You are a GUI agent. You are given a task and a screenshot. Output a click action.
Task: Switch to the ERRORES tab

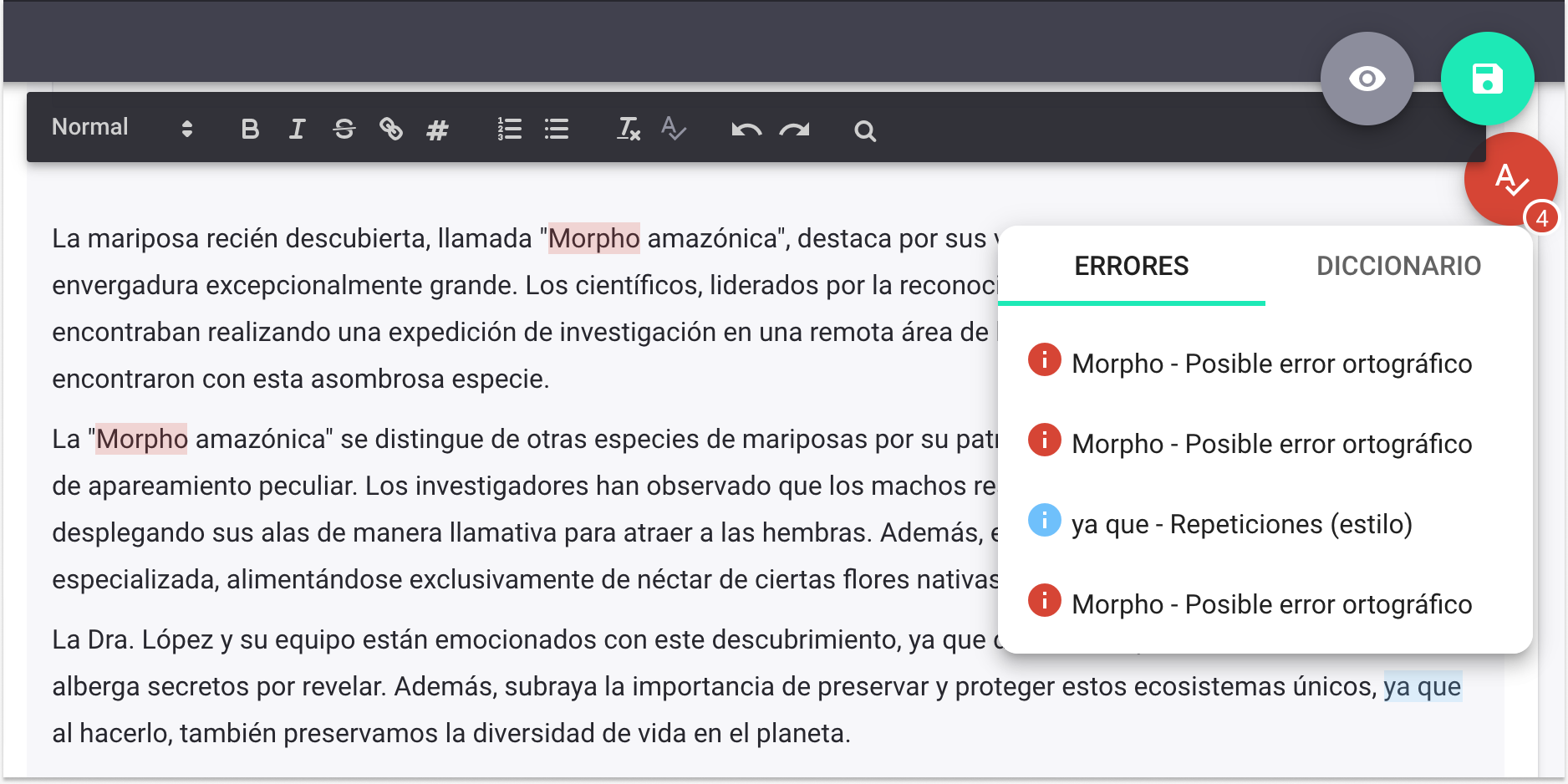(1131, 266)
